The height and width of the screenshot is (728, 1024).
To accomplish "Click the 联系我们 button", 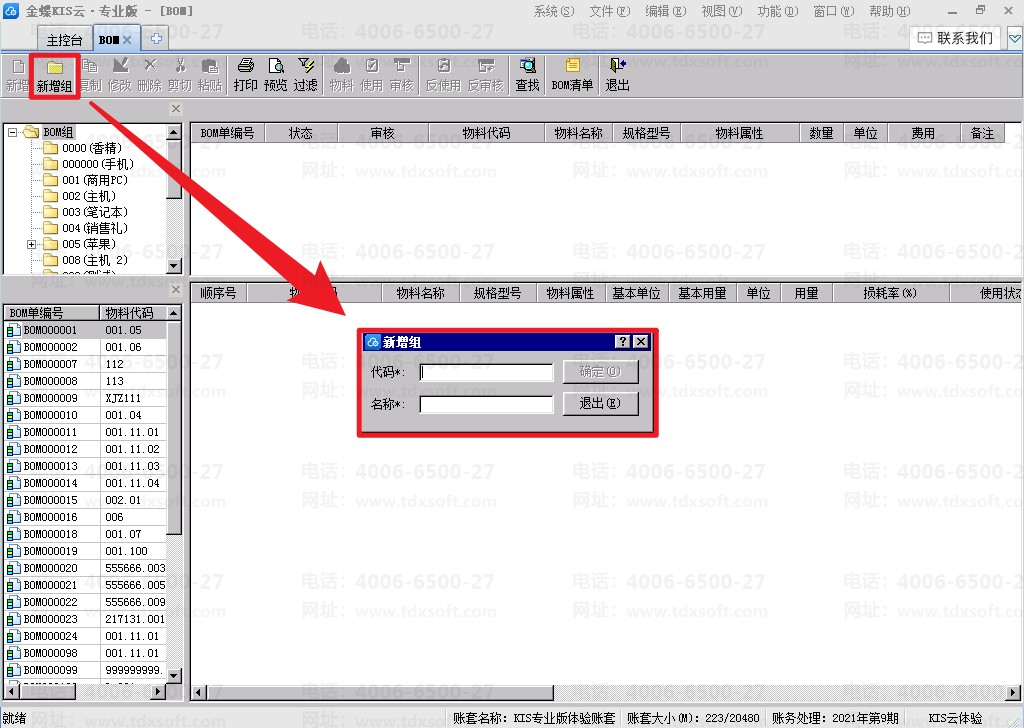I will [x=956, y=39].
